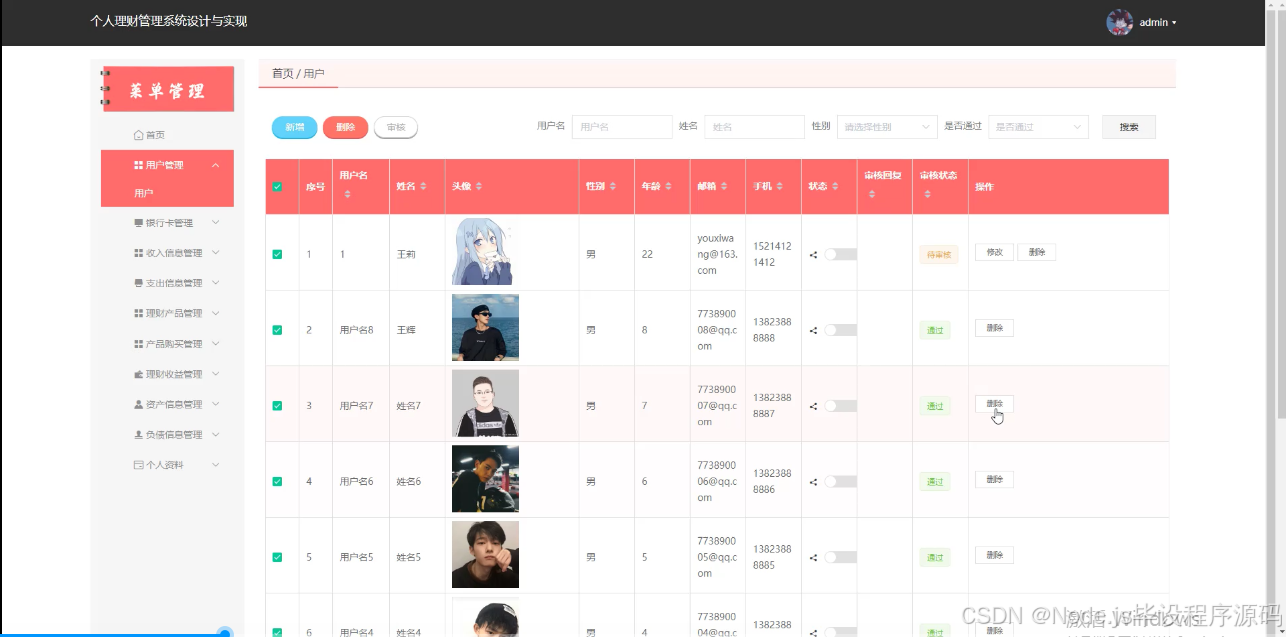The image size is (1286, 637).
Task: Click the 收入信息管理 sidebar icon
Action: pyautogui.click(x=138, y=253)
